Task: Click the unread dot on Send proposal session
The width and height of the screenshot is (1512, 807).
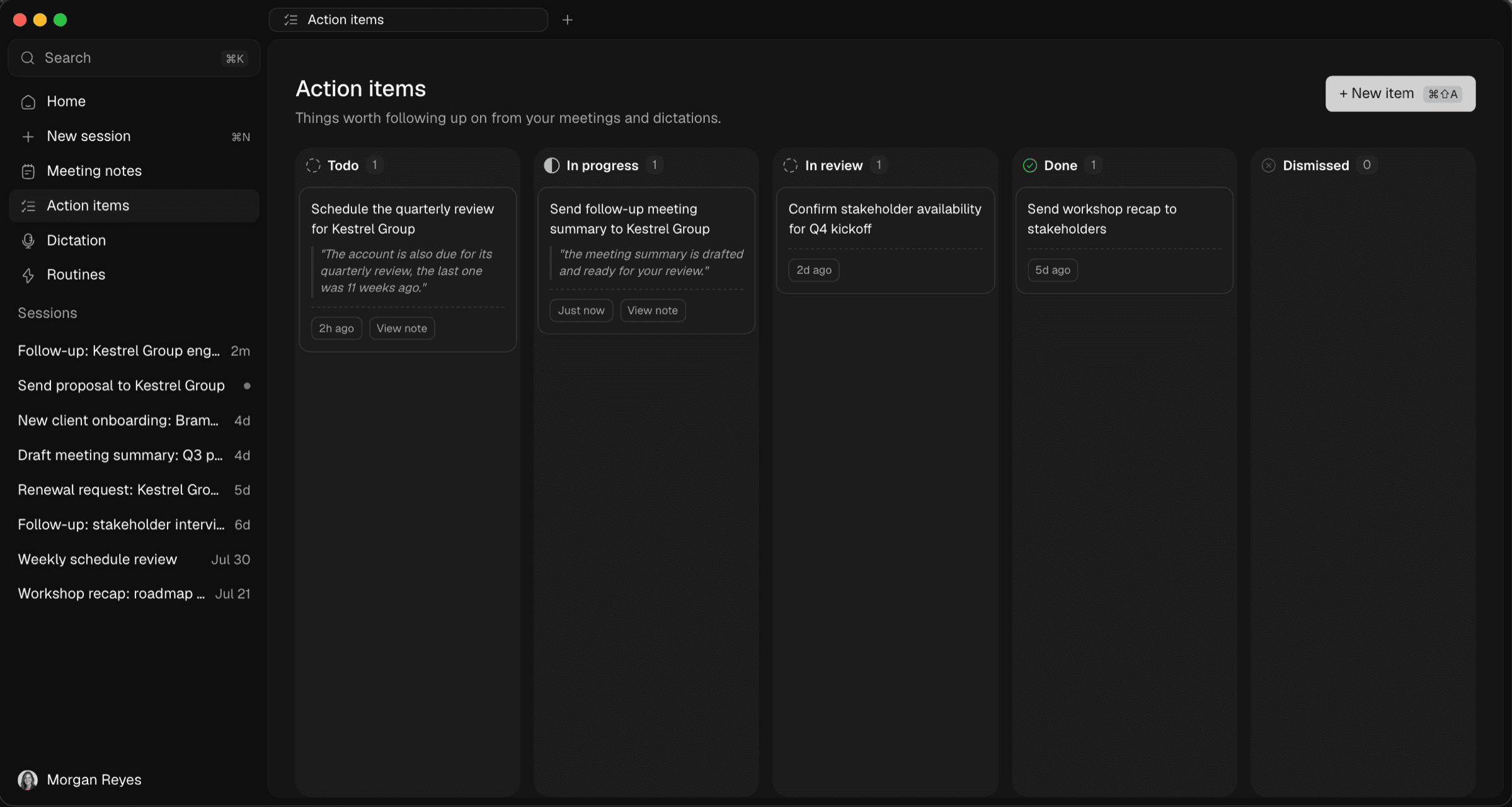Action: click(x=247, y=386)
